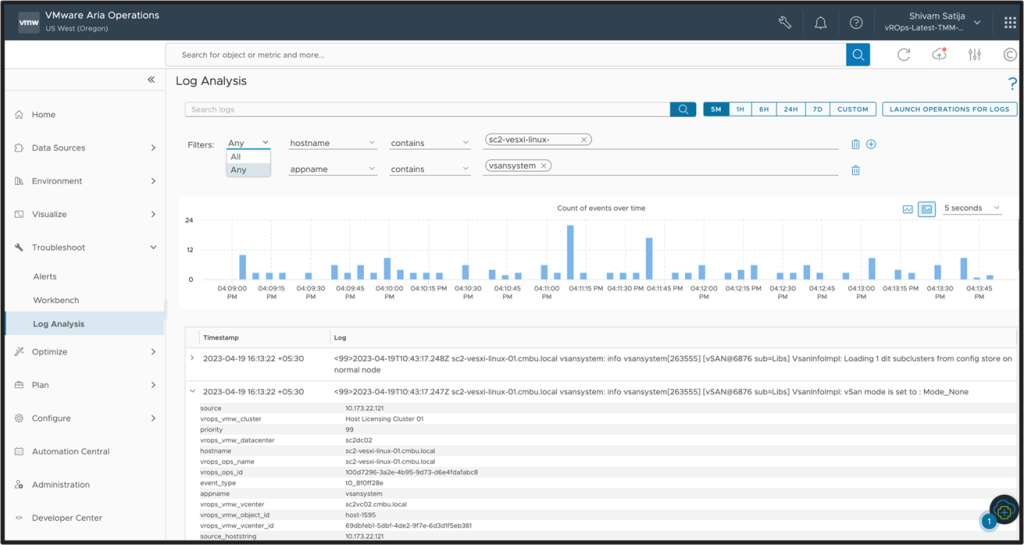Collapse the left navigation sidebar
Viewport: 1024px width, 545px height.
(151, 80)
